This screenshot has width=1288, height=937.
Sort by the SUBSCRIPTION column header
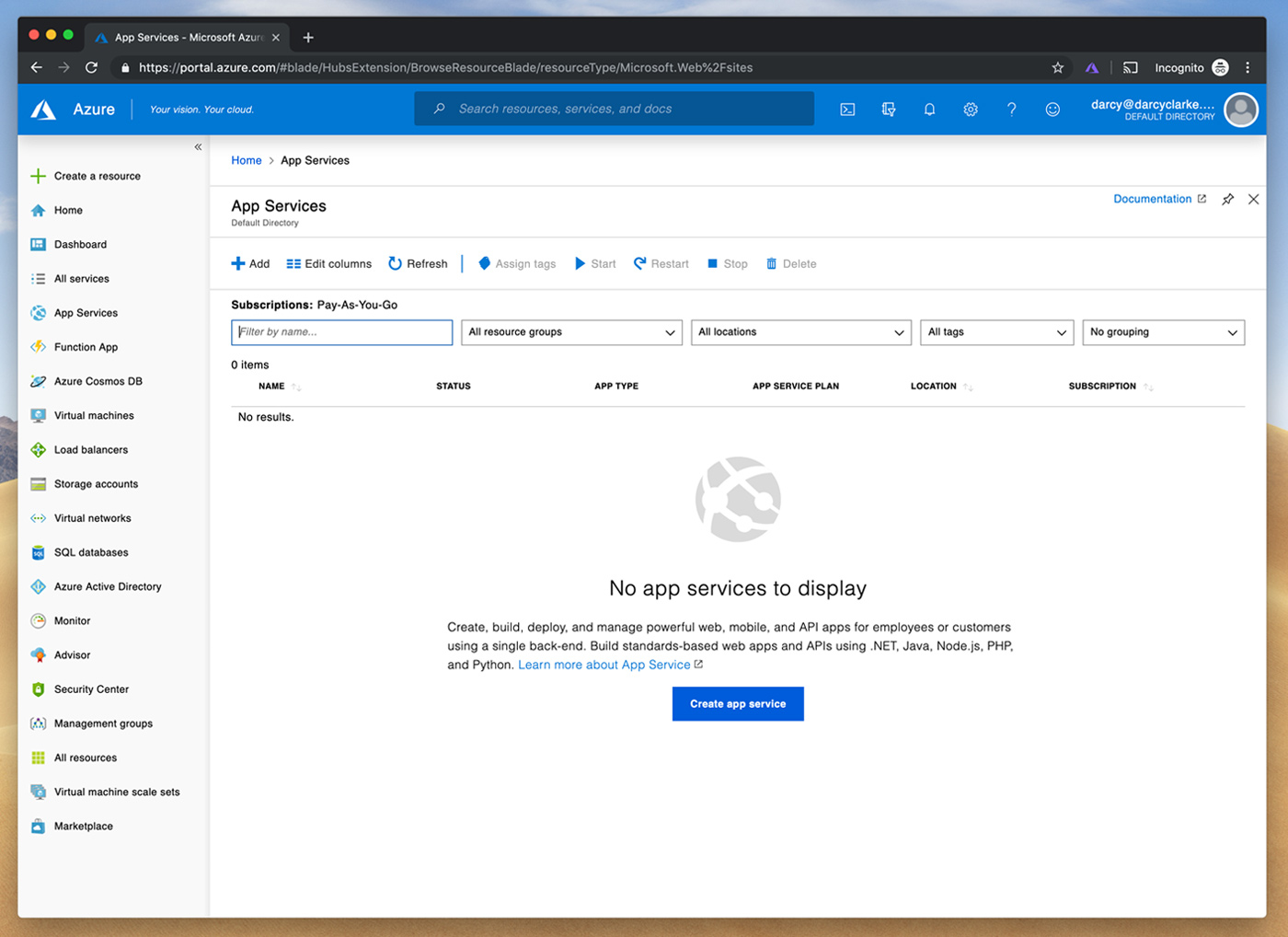1110,387
